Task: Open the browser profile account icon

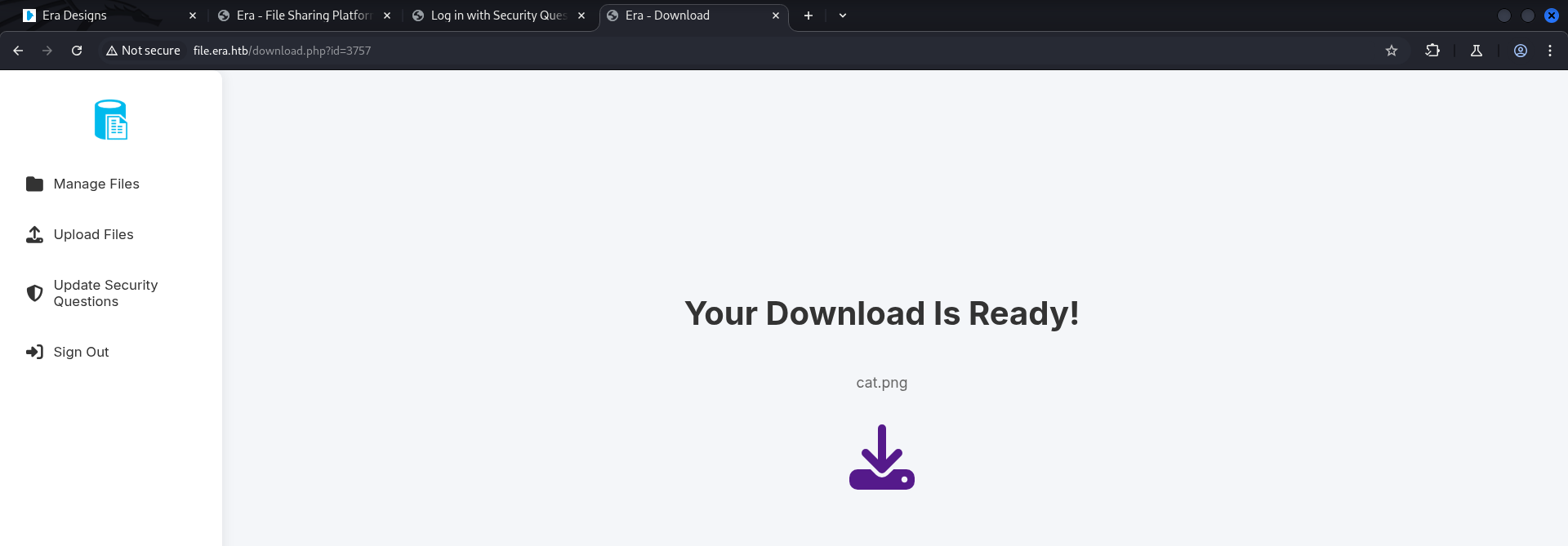Action: [x=1521, y=51]
